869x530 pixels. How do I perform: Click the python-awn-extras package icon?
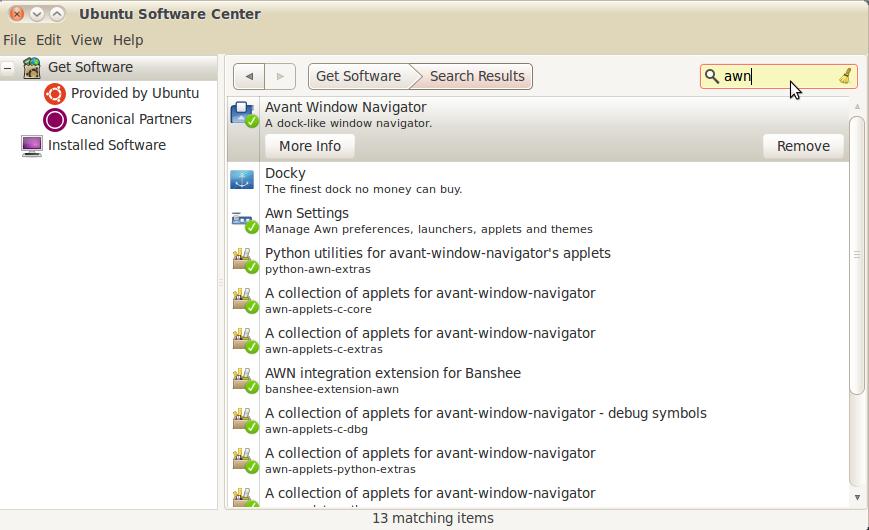point(244,261)
